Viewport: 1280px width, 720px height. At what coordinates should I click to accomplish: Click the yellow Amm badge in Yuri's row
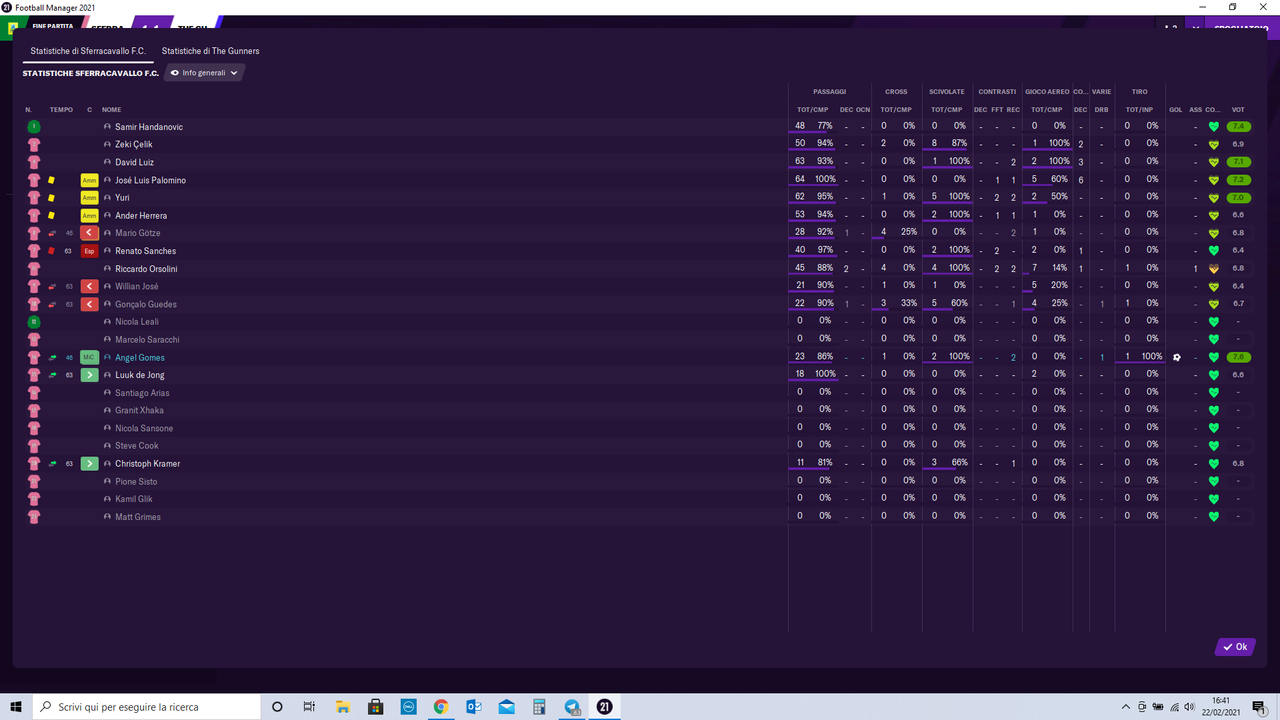coord(90,198)
